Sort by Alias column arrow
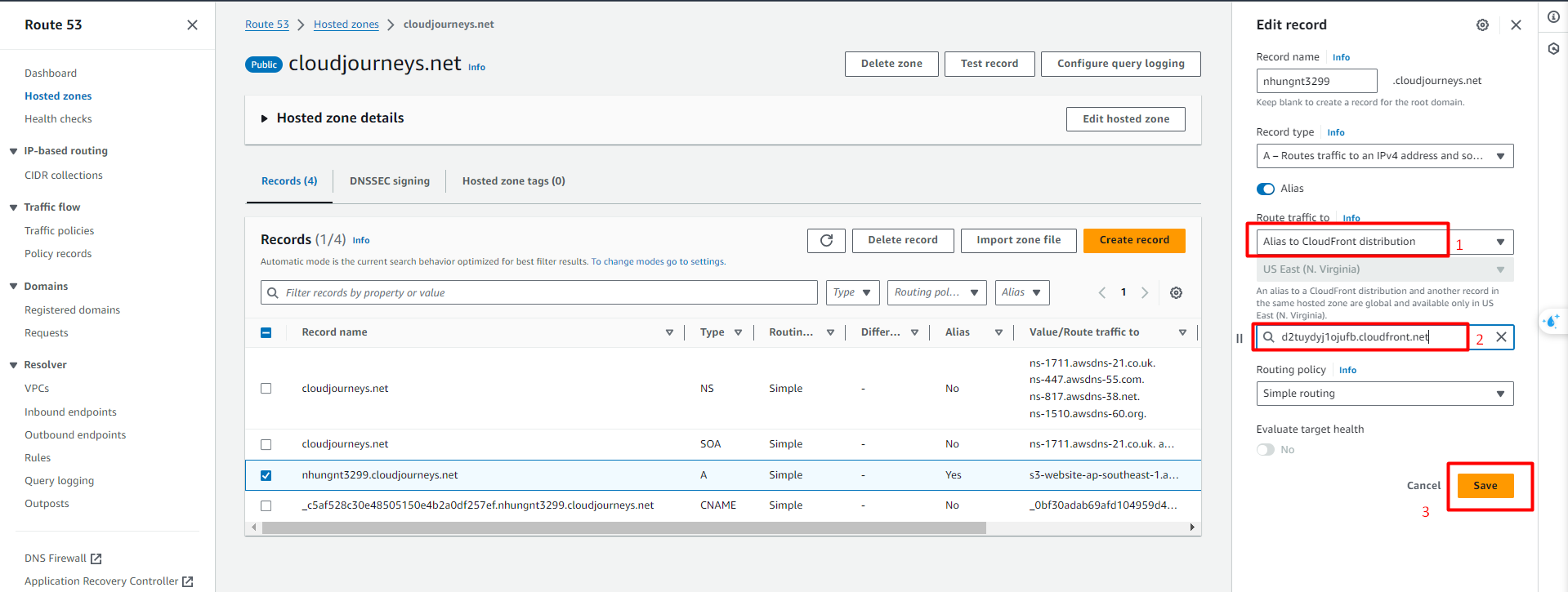The width and height of the screenshot is (1568, 592). coord(998,332)
